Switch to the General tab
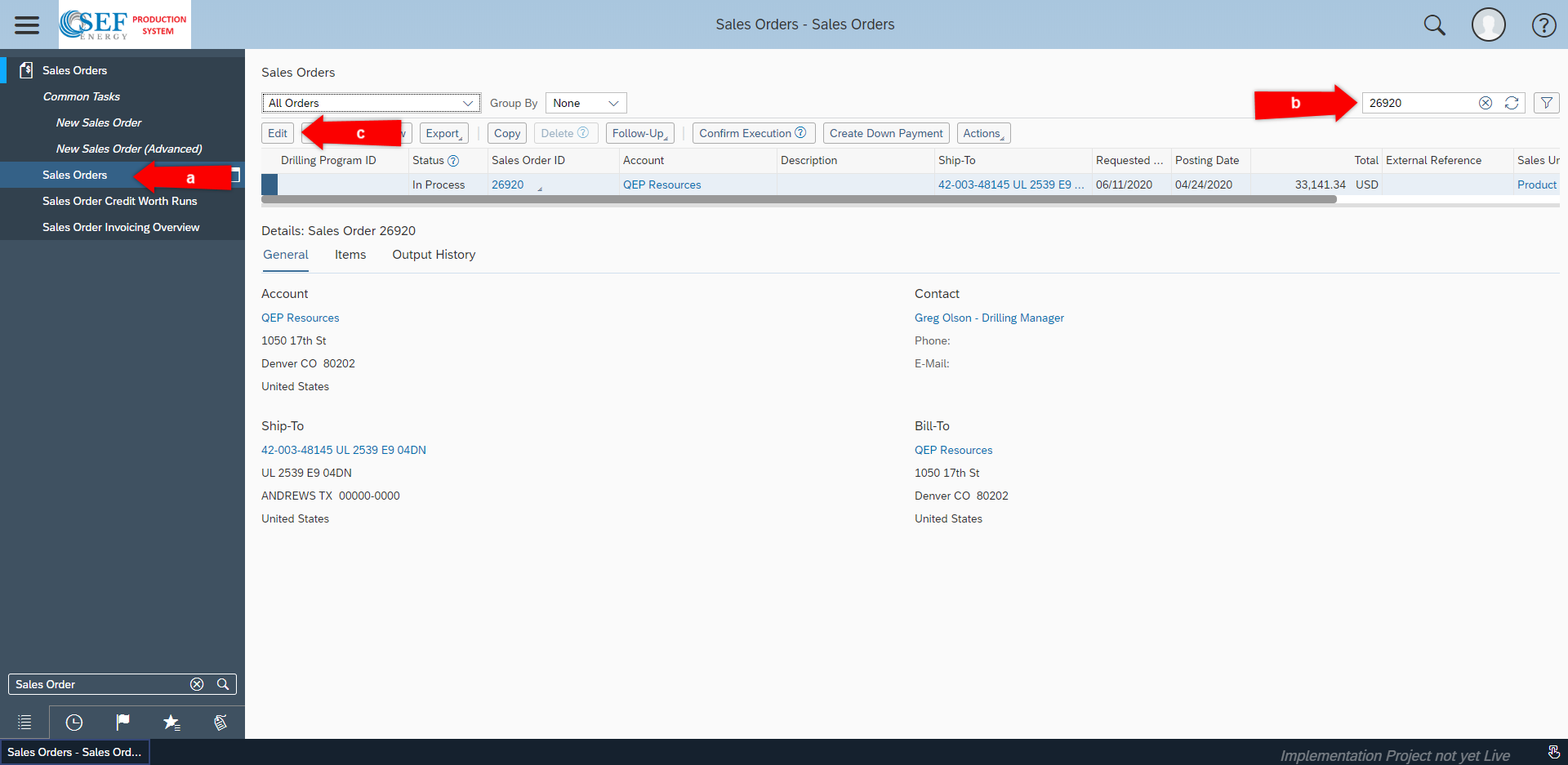This screenshot has width=1568, height=765. pyautogui.click(x=286, y=255)
